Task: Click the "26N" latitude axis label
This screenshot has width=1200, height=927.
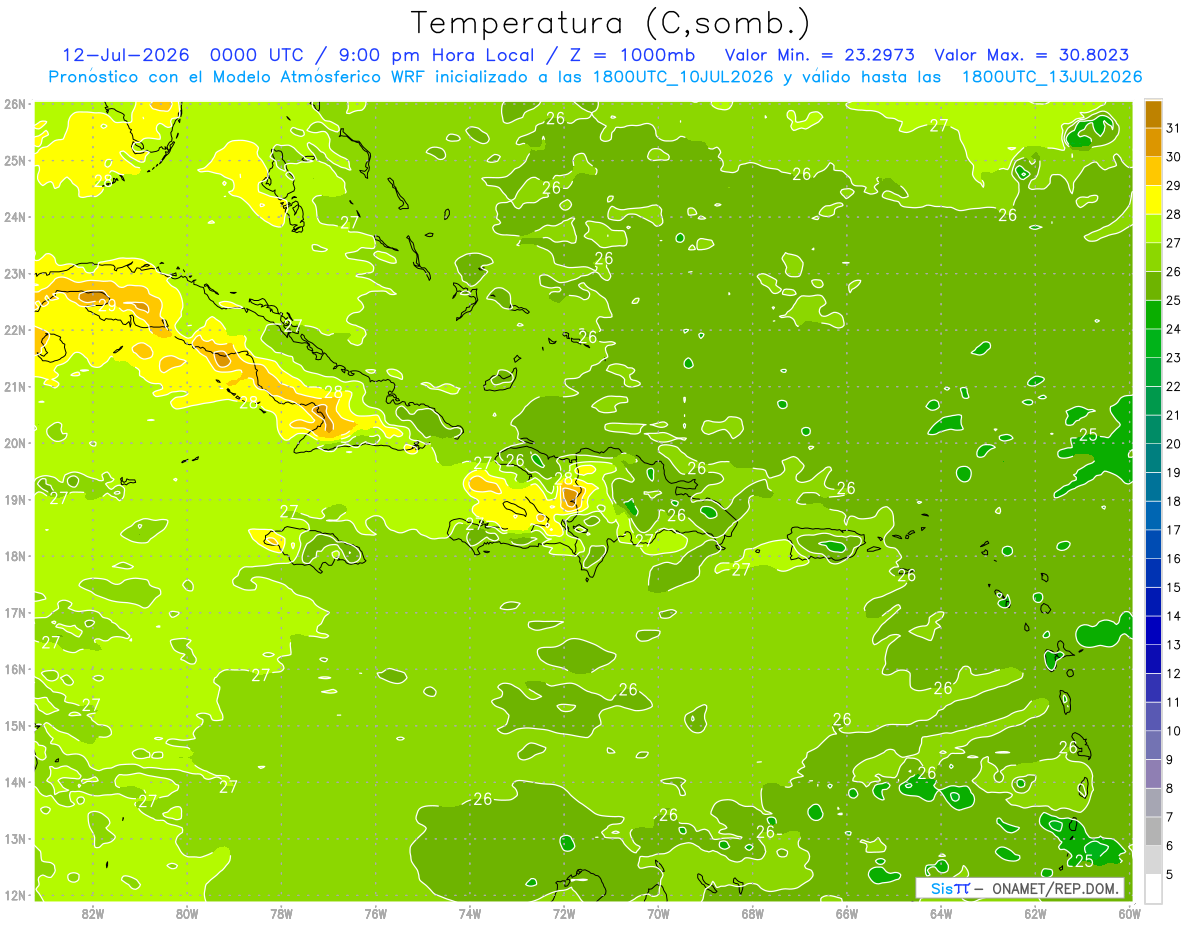Action: (x=14, y=104)
